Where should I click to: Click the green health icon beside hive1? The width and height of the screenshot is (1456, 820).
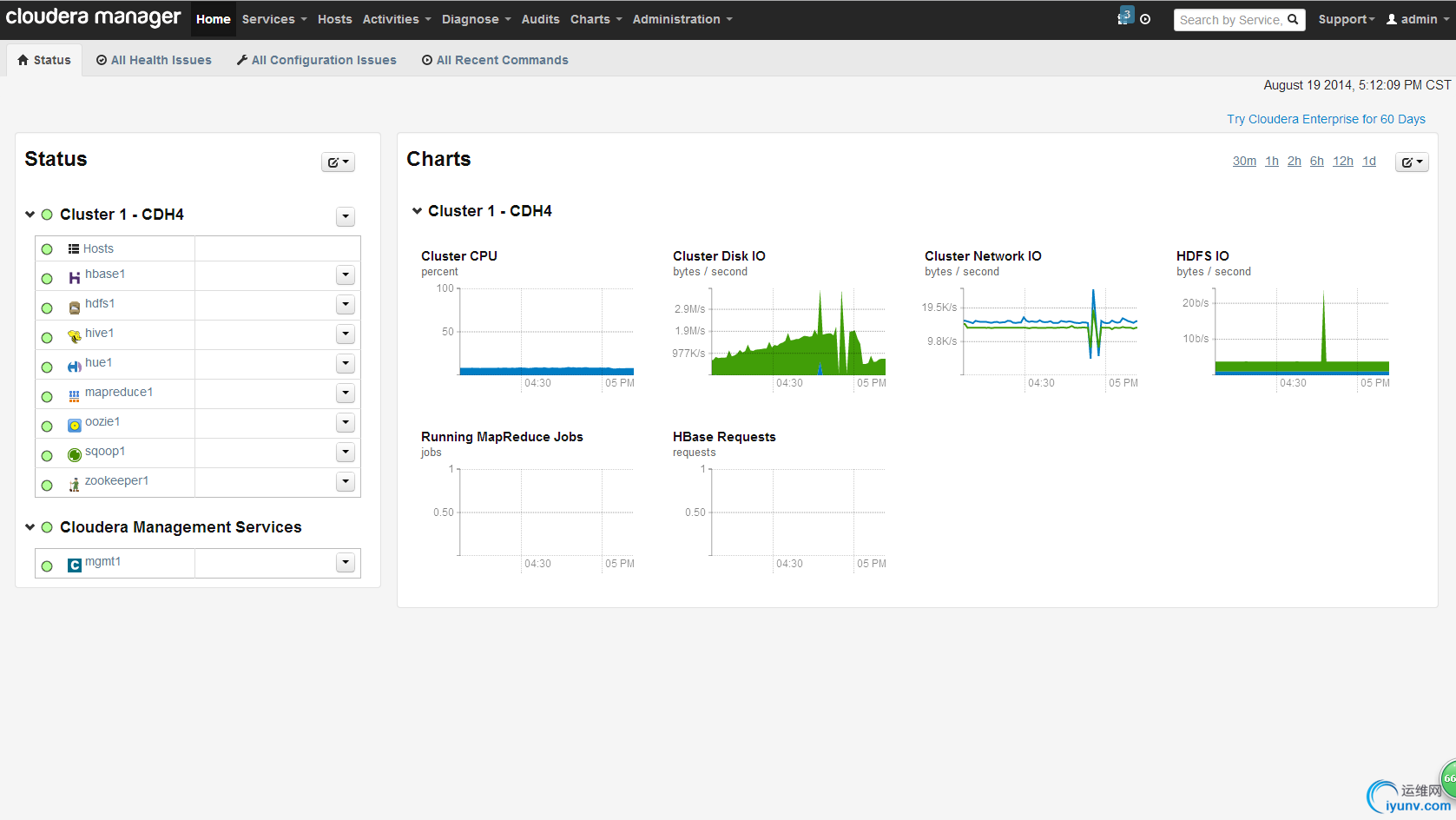point(47,338)
